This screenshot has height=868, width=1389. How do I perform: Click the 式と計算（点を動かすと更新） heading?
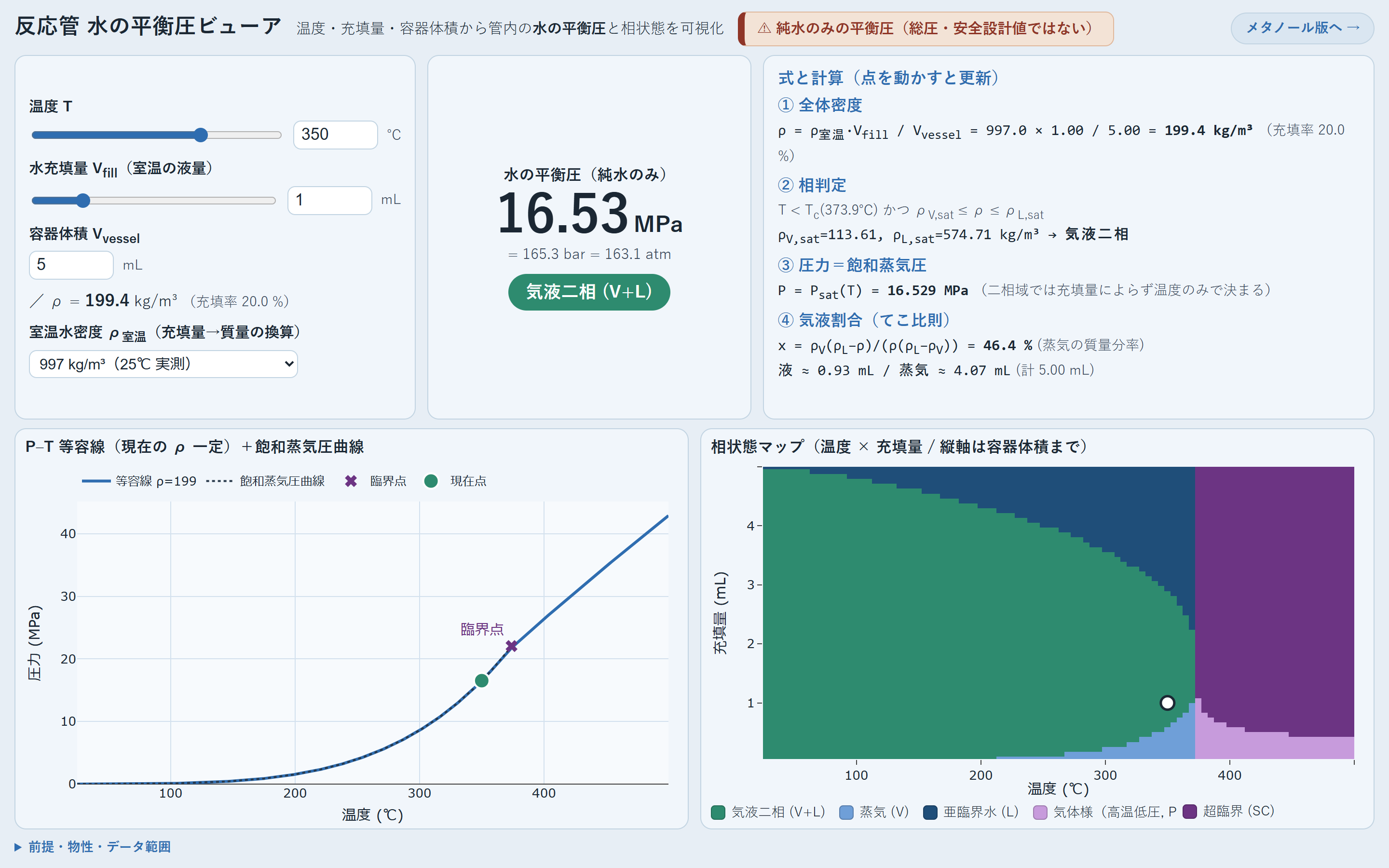click(x=888, y=78)
